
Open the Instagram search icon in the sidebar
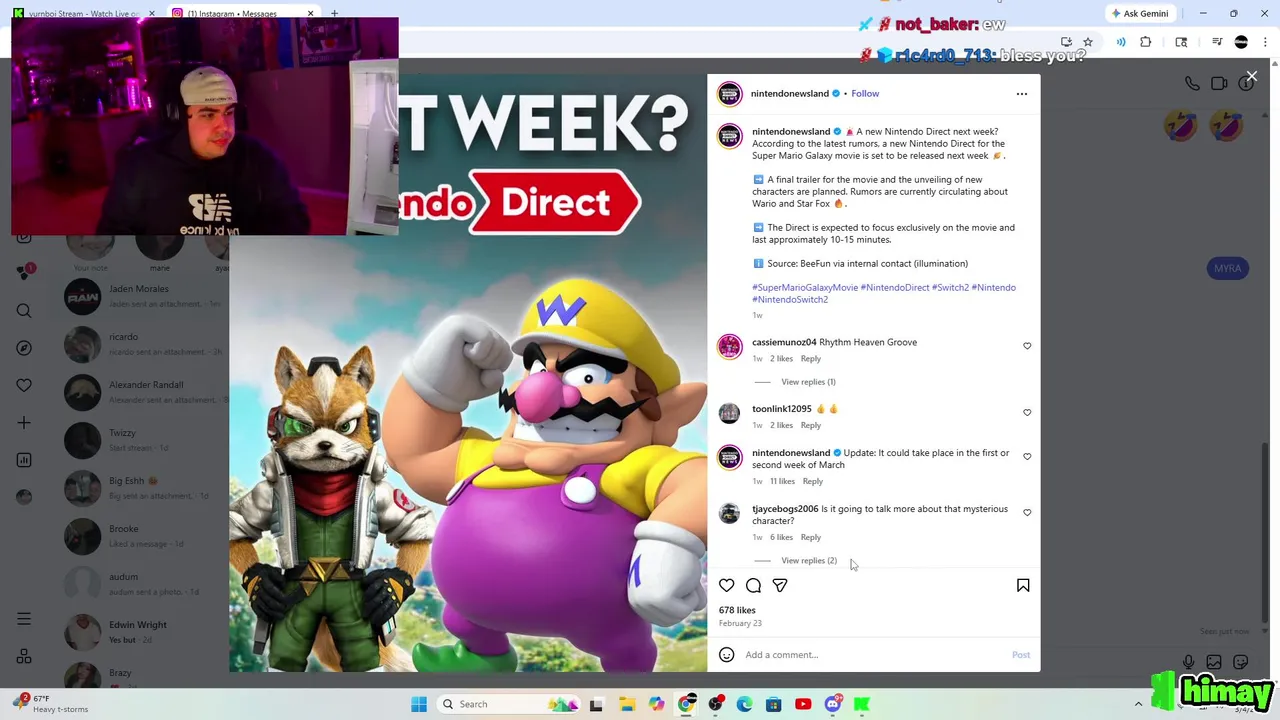[x=24, y=311]
